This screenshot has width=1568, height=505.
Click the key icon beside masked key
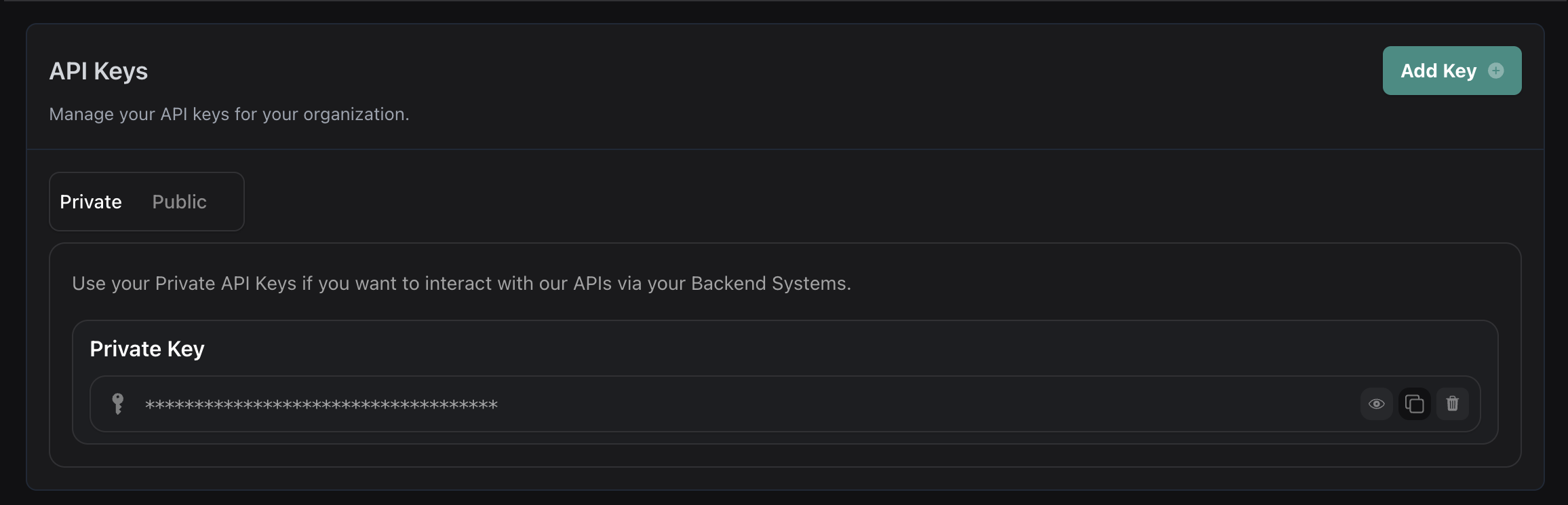[117, 404]
